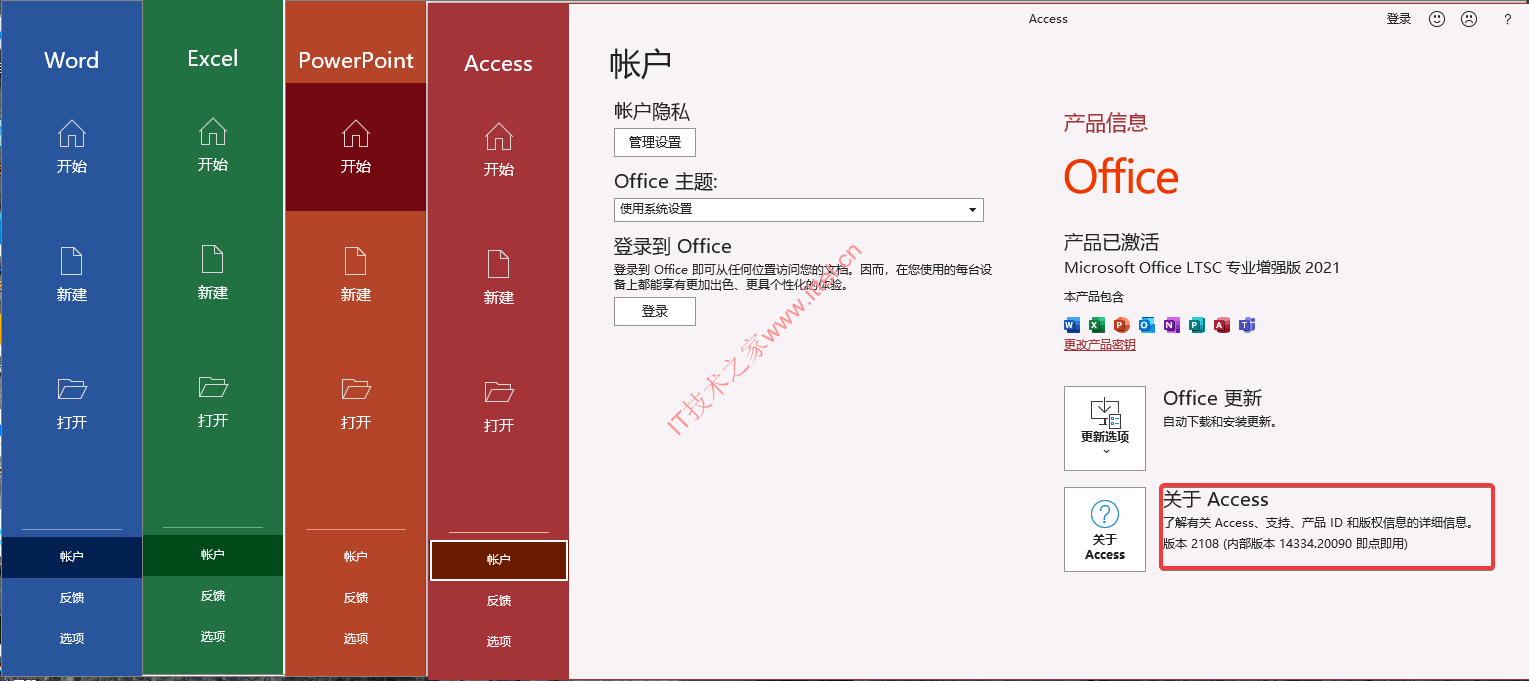The width and height of the screenshot is (1529, 681).
Task: Open 选项 in the Excel sidebar
Action: pos(213,637)
